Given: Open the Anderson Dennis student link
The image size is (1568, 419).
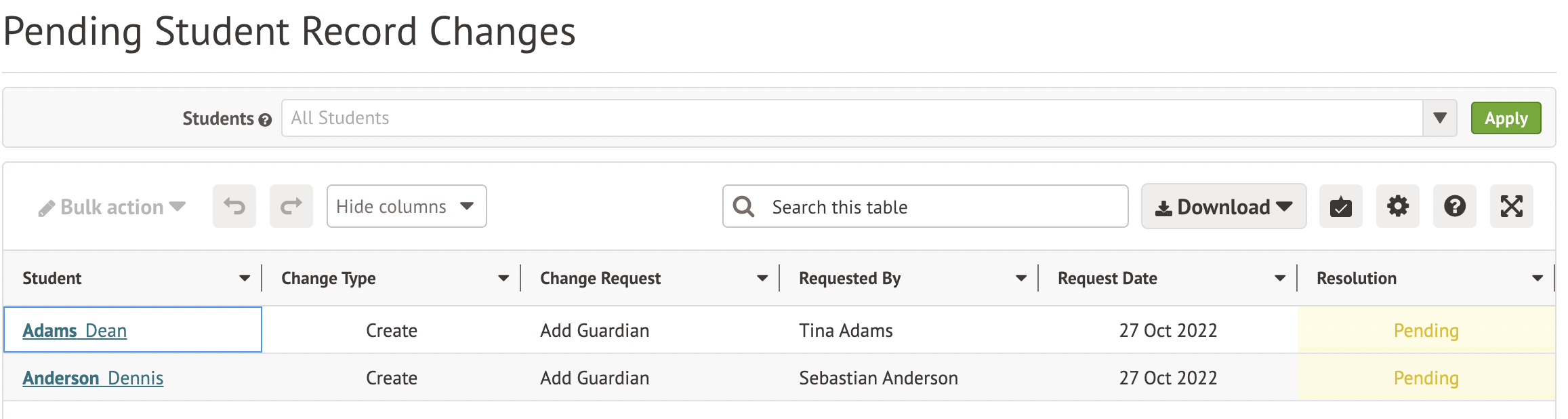Looking at the screenshot, I should [93, 378].
